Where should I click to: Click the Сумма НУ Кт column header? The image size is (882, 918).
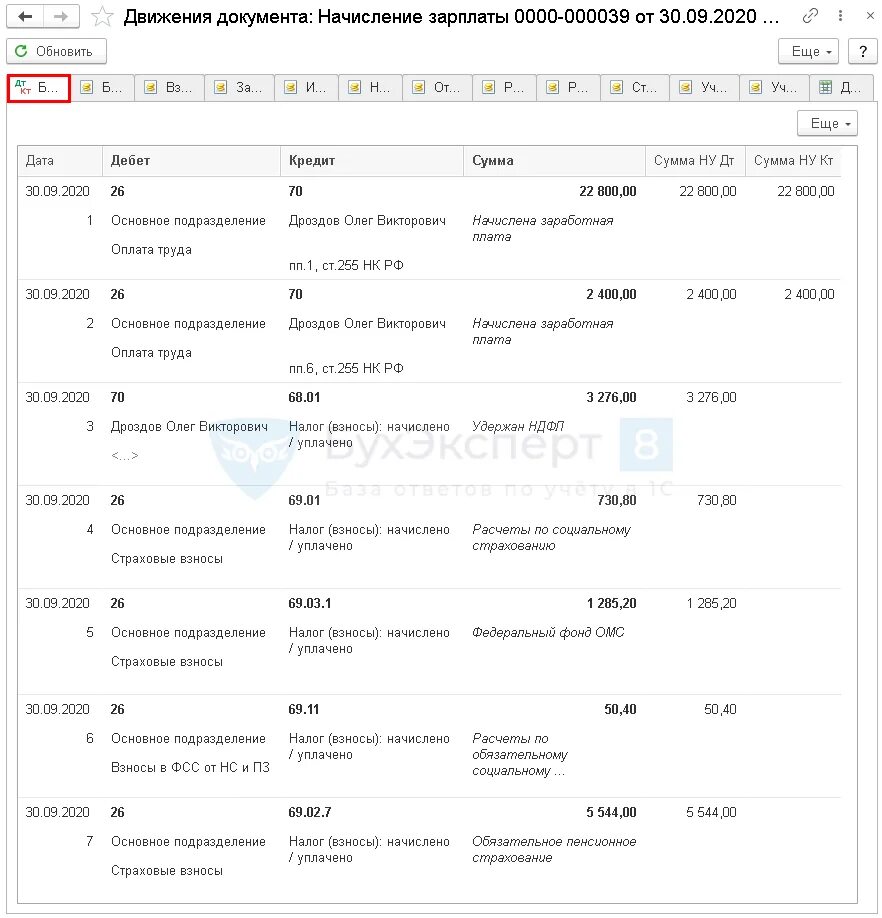click(794, 161)
